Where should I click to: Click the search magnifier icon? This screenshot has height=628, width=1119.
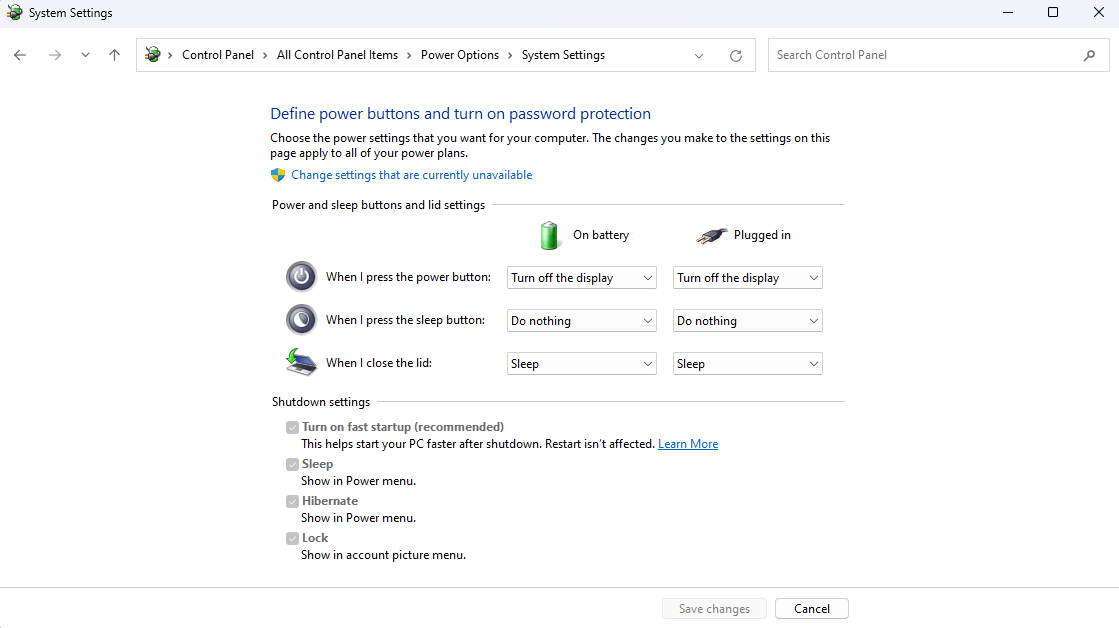tap(1089, 55)
